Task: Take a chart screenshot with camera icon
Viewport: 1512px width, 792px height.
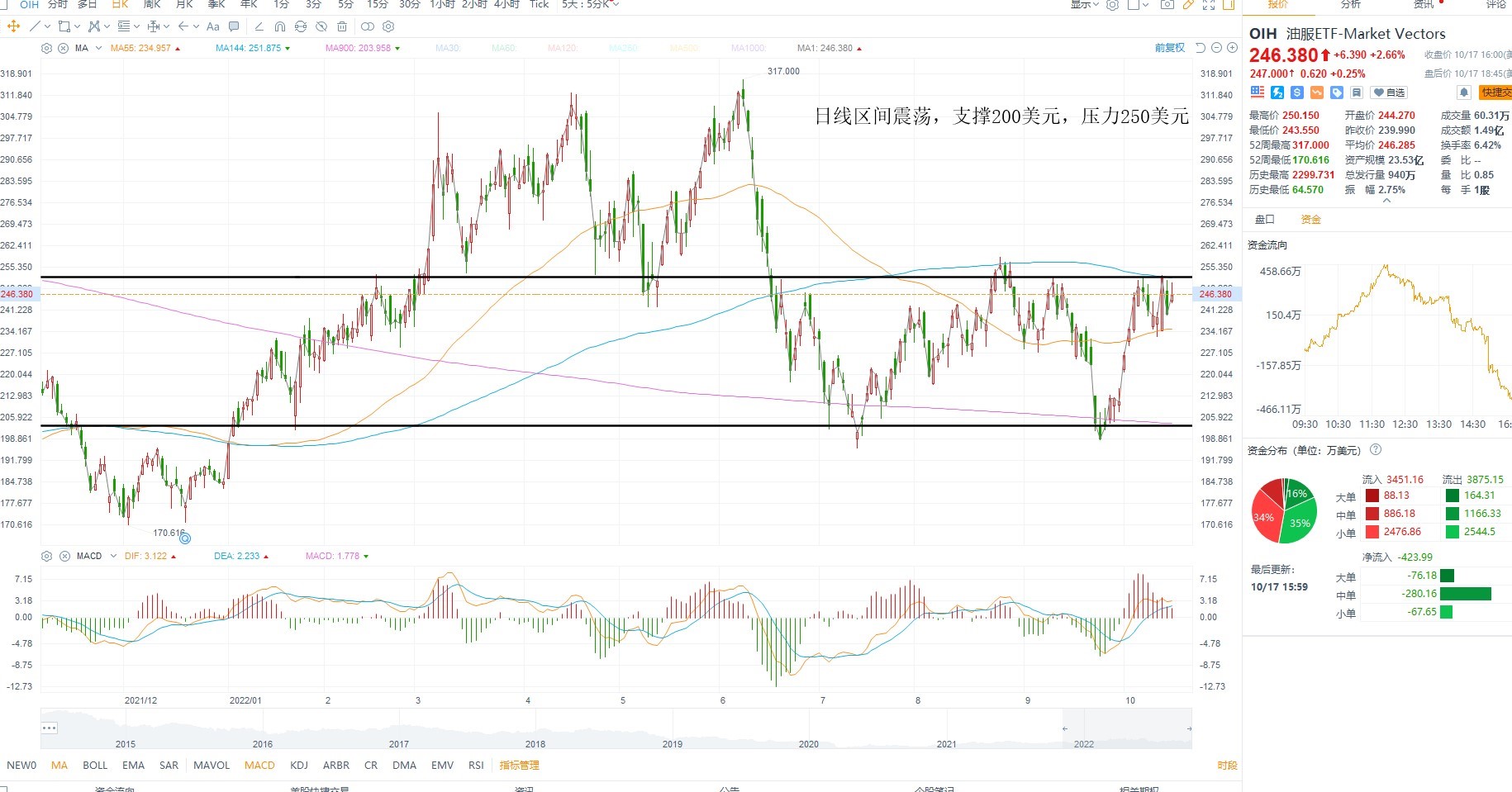Action: click(1167, 5)
